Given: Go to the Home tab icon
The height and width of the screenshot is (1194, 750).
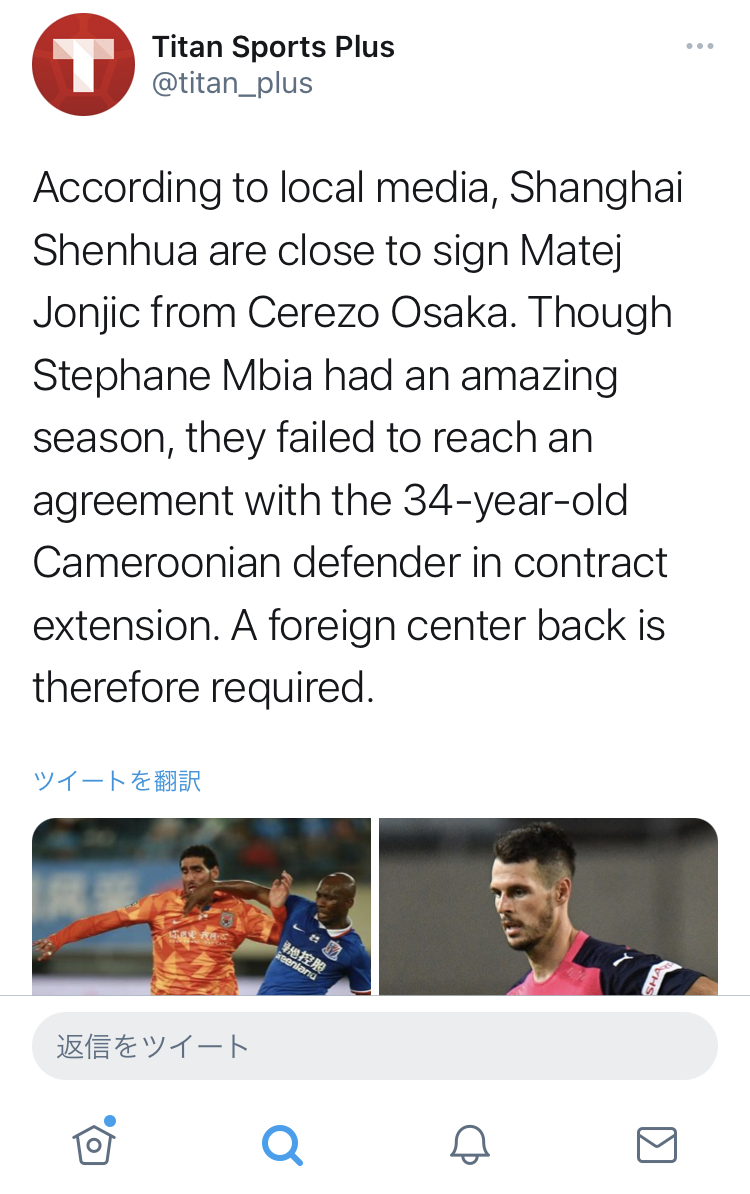Looking at the screenshot, I should coord(94,1143).
